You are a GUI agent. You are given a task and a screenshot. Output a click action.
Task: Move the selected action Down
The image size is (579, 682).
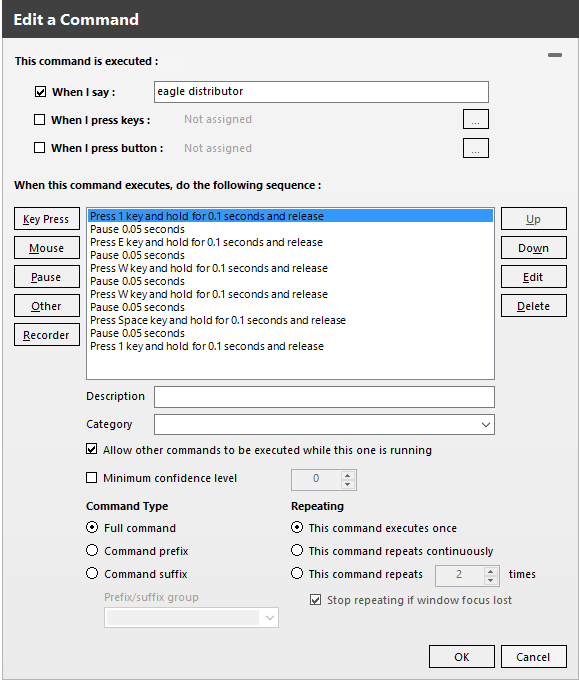[x=533, y=248]
